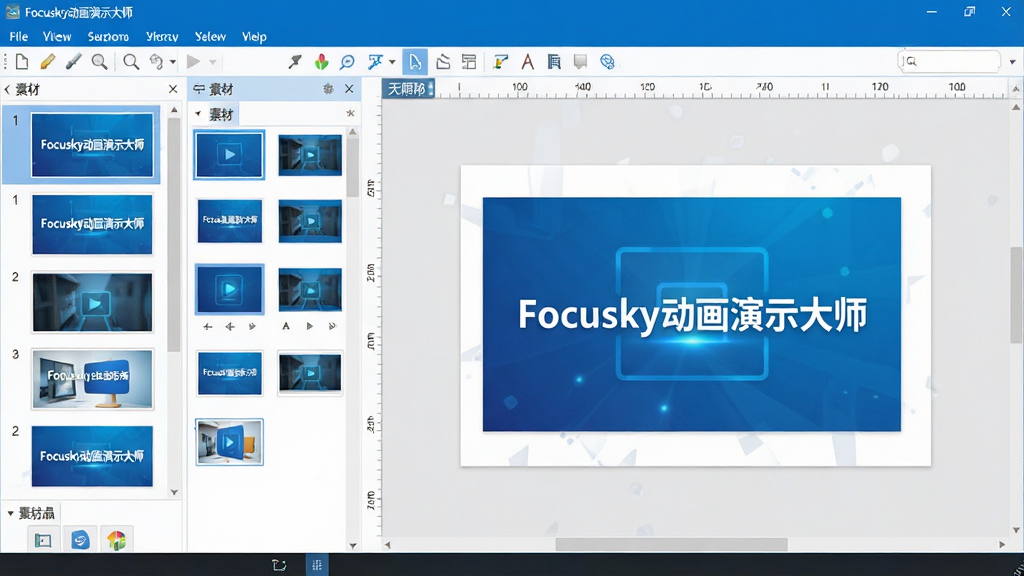Click inside the toolbar search box
Screen dimensions: 1024x576
[949, 61]
